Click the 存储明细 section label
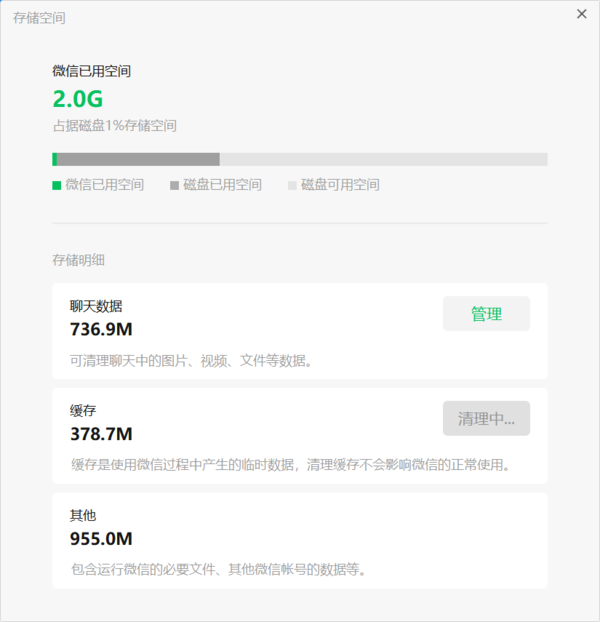Image resolution: width=600 pixels, height=622 pixels. 78,260
